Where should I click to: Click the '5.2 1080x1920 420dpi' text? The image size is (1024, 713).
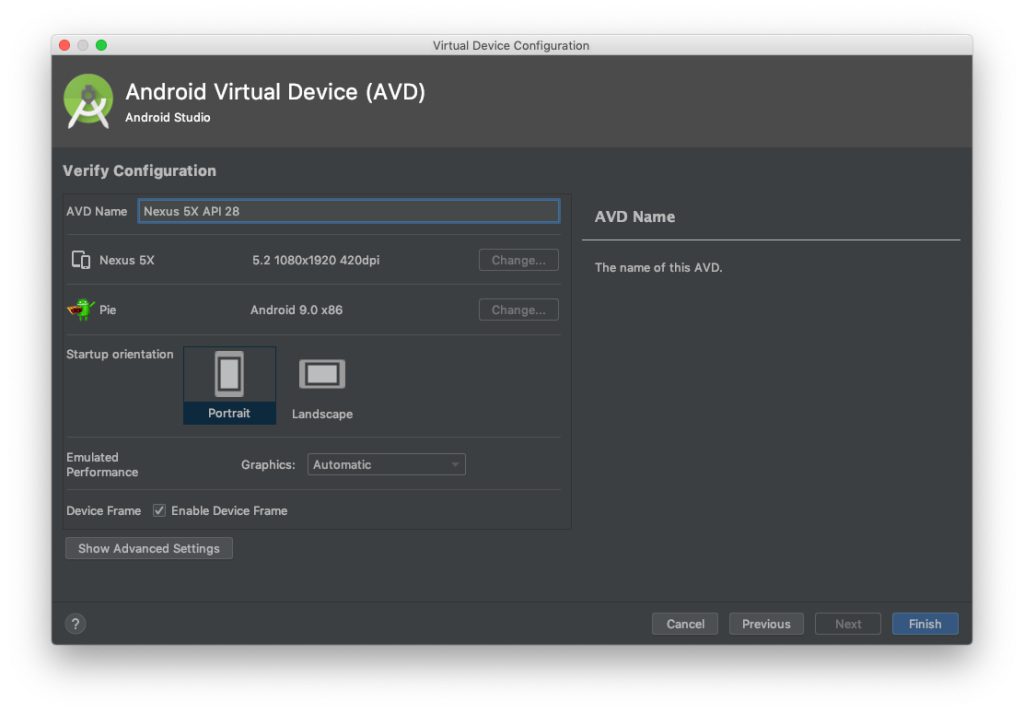(x=316, y=260)
